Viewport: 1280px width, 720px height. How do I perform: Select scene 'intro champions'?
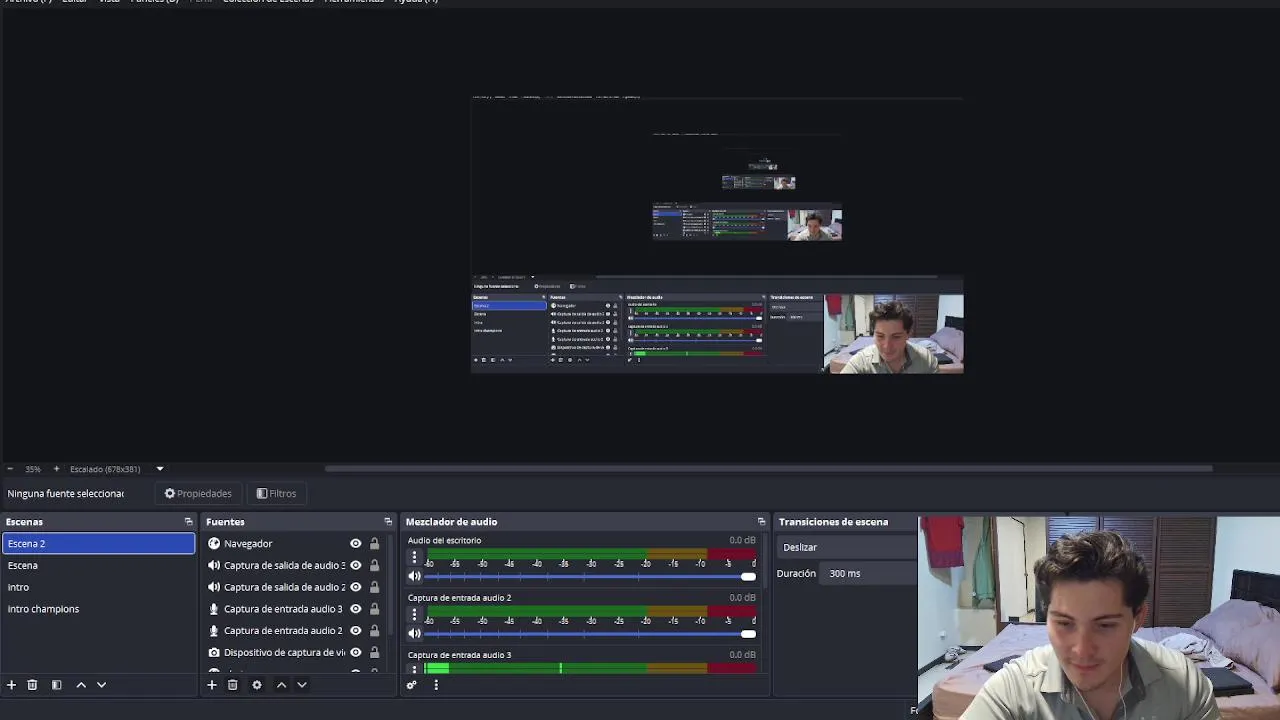point(98,609)
